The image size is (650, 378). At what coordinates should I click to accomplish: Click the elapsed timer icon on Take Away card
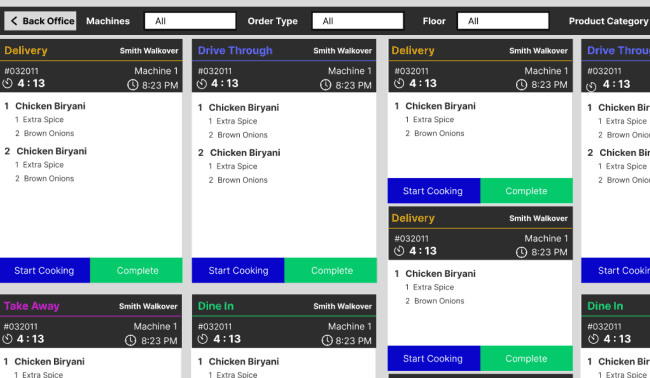coord(7,339)
